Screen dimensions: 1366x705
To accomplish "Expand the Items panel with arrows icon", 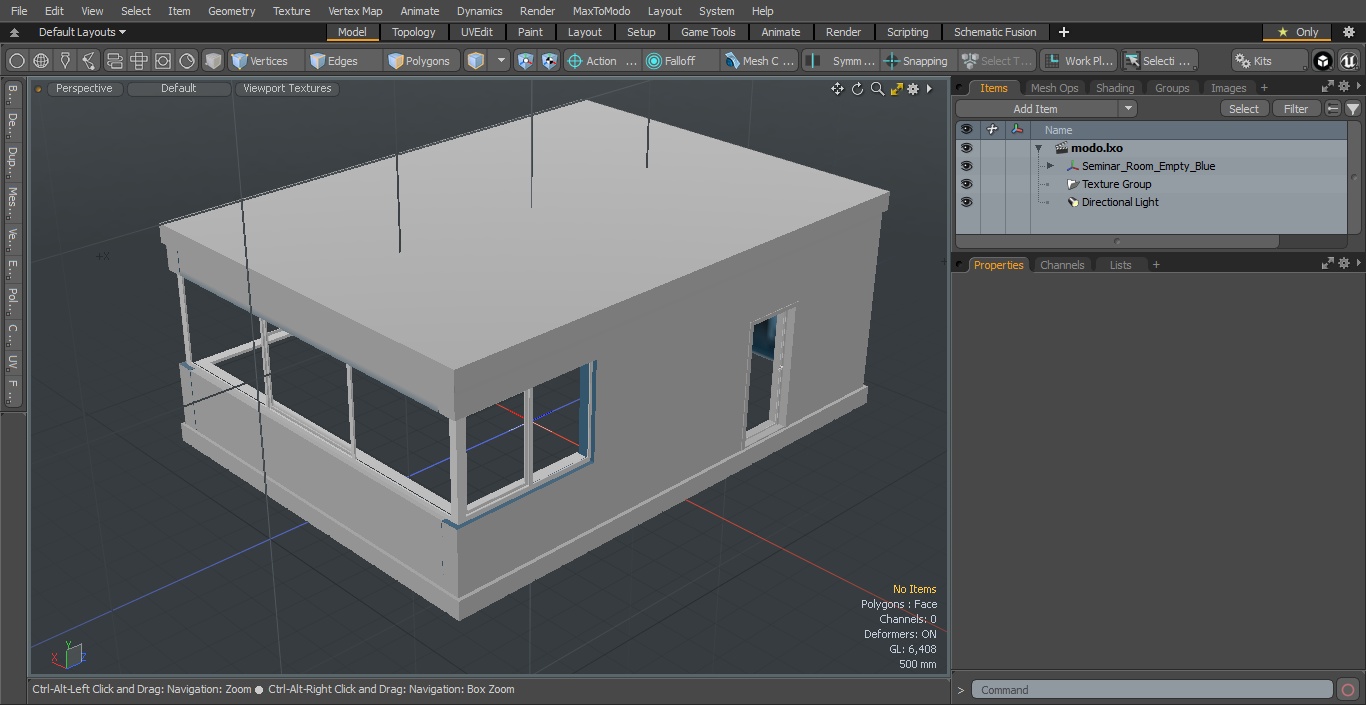I will pyautogui.click(x=1328, y=87).
